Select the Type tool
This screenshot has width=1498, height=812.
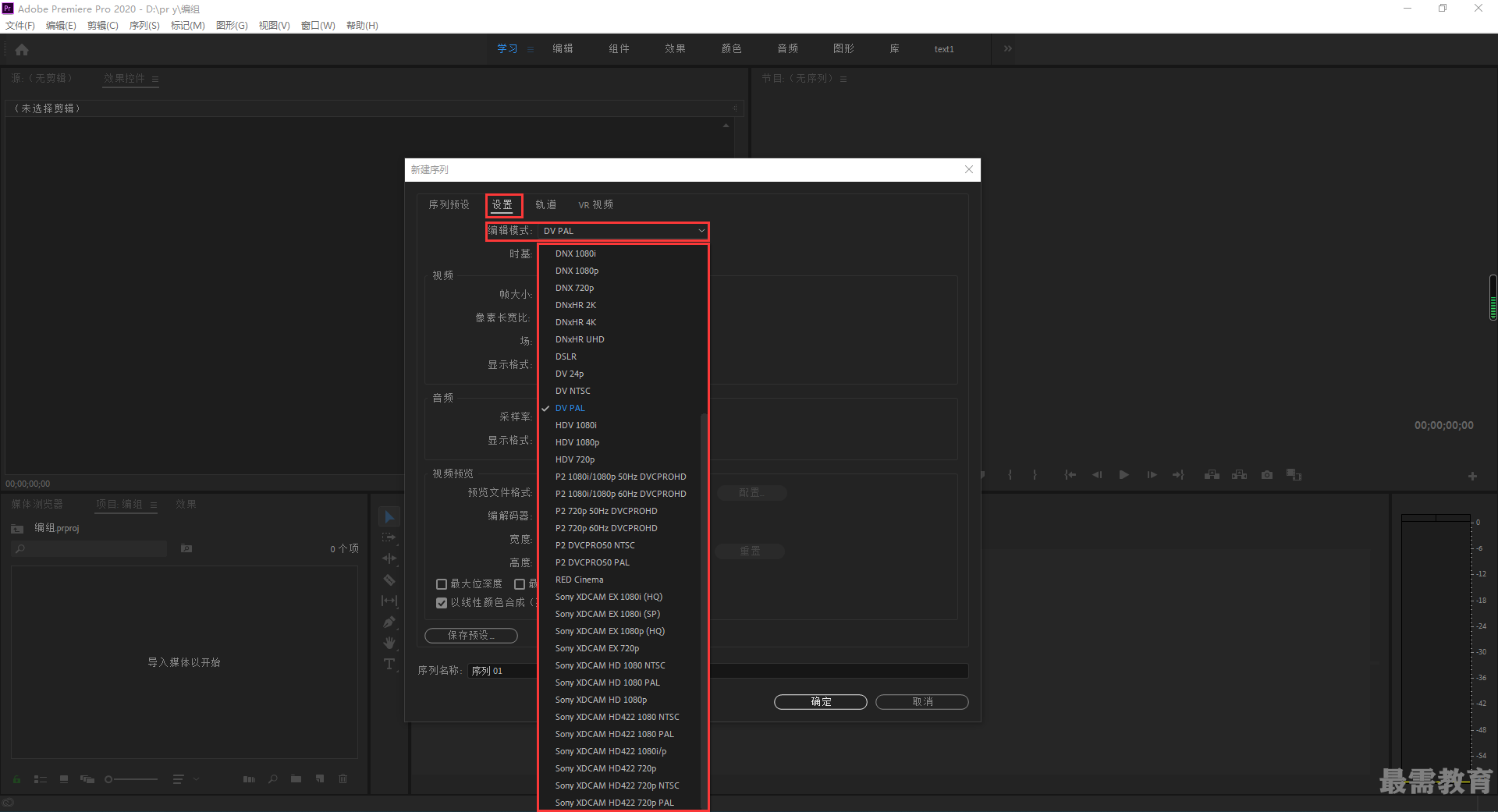(x=389, y=664)
